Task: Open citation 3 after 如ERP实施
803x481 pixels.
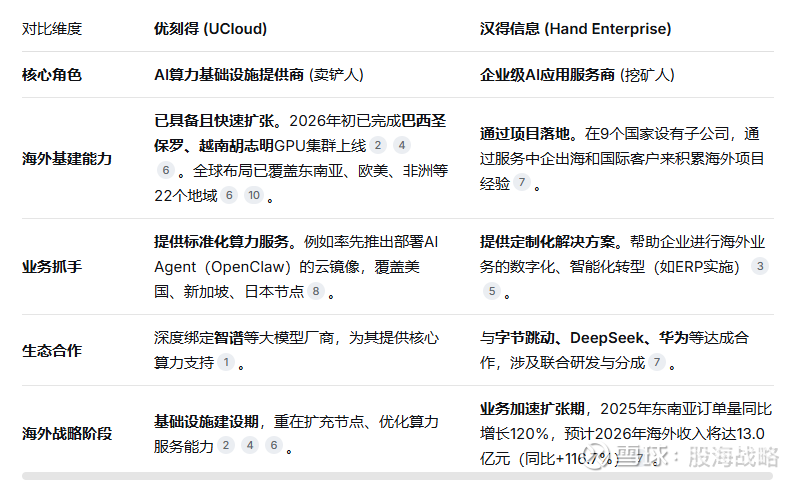Action: (x=760, y=266)
